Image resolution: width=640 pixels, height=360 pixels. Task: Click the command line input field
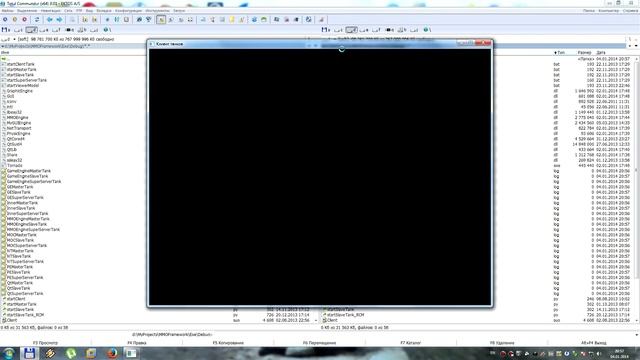pos(423,335)
